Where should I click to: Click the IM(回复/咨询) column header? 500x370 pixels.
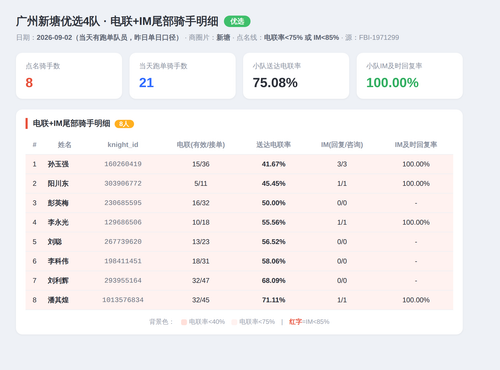tap(342, 145)
